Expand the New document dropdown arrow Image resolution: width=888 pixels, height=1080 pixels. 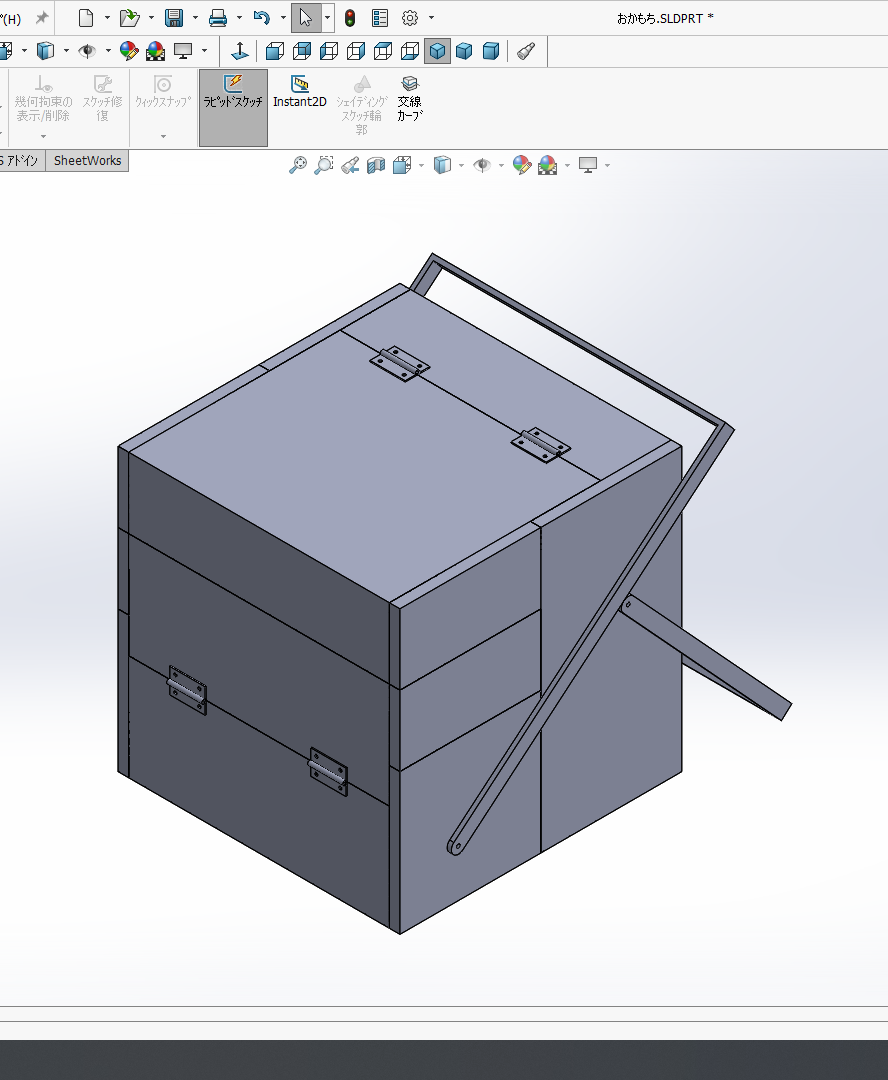click(x=107, y=18)
